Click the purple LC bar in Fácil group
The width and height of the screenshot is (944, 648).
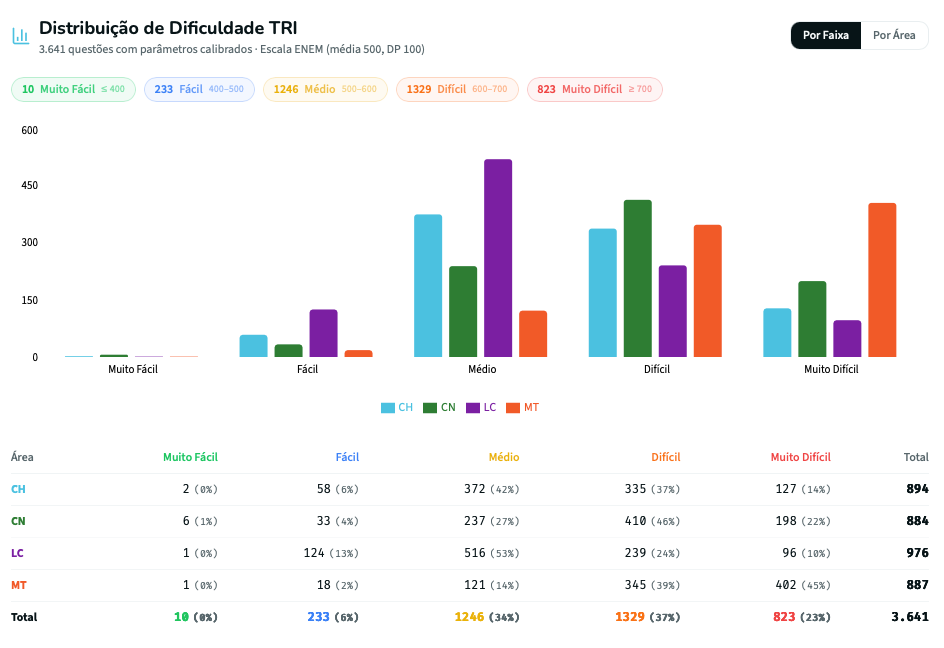pos(323,334)
